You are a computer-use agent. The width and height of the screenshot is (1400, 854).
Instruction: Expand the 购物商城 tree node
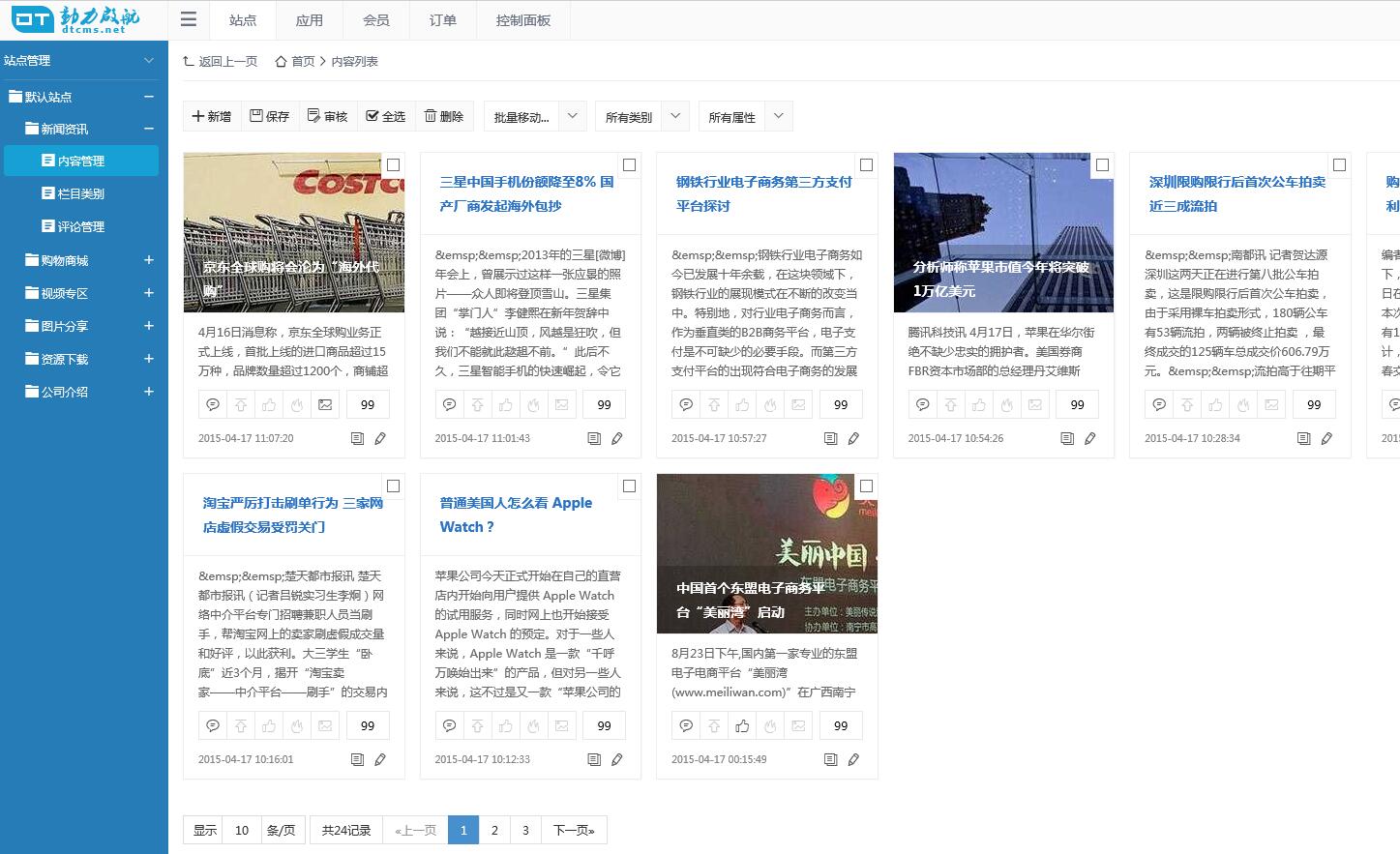pos(149,260)
